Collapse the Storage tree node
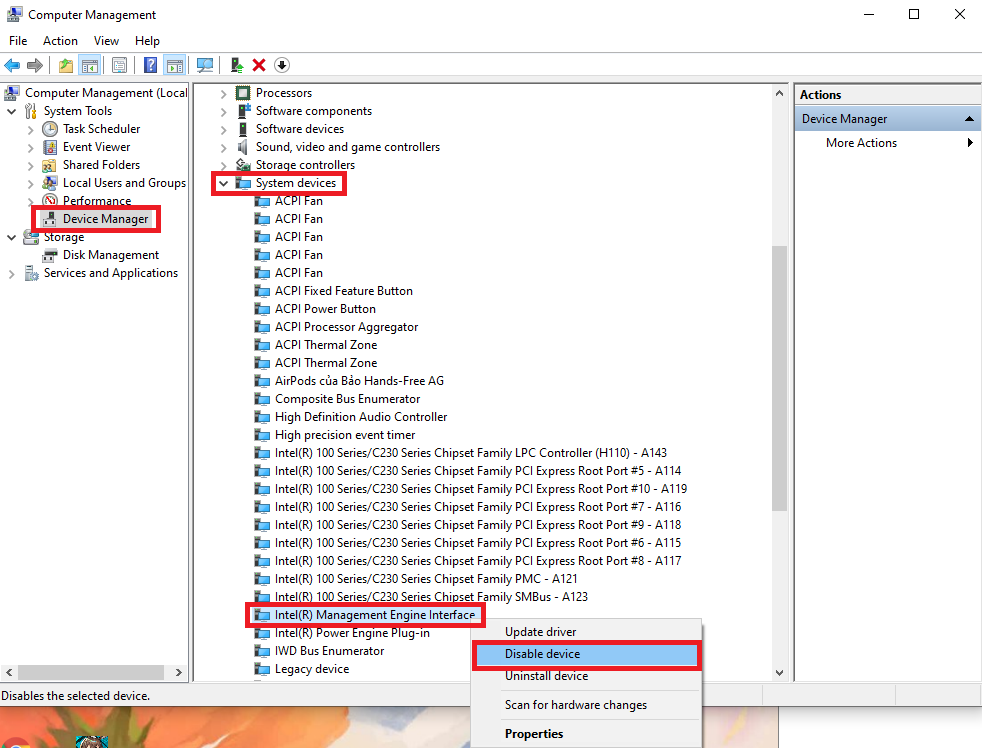The width and height of the screenshot is (982, 749). [11, 237]
